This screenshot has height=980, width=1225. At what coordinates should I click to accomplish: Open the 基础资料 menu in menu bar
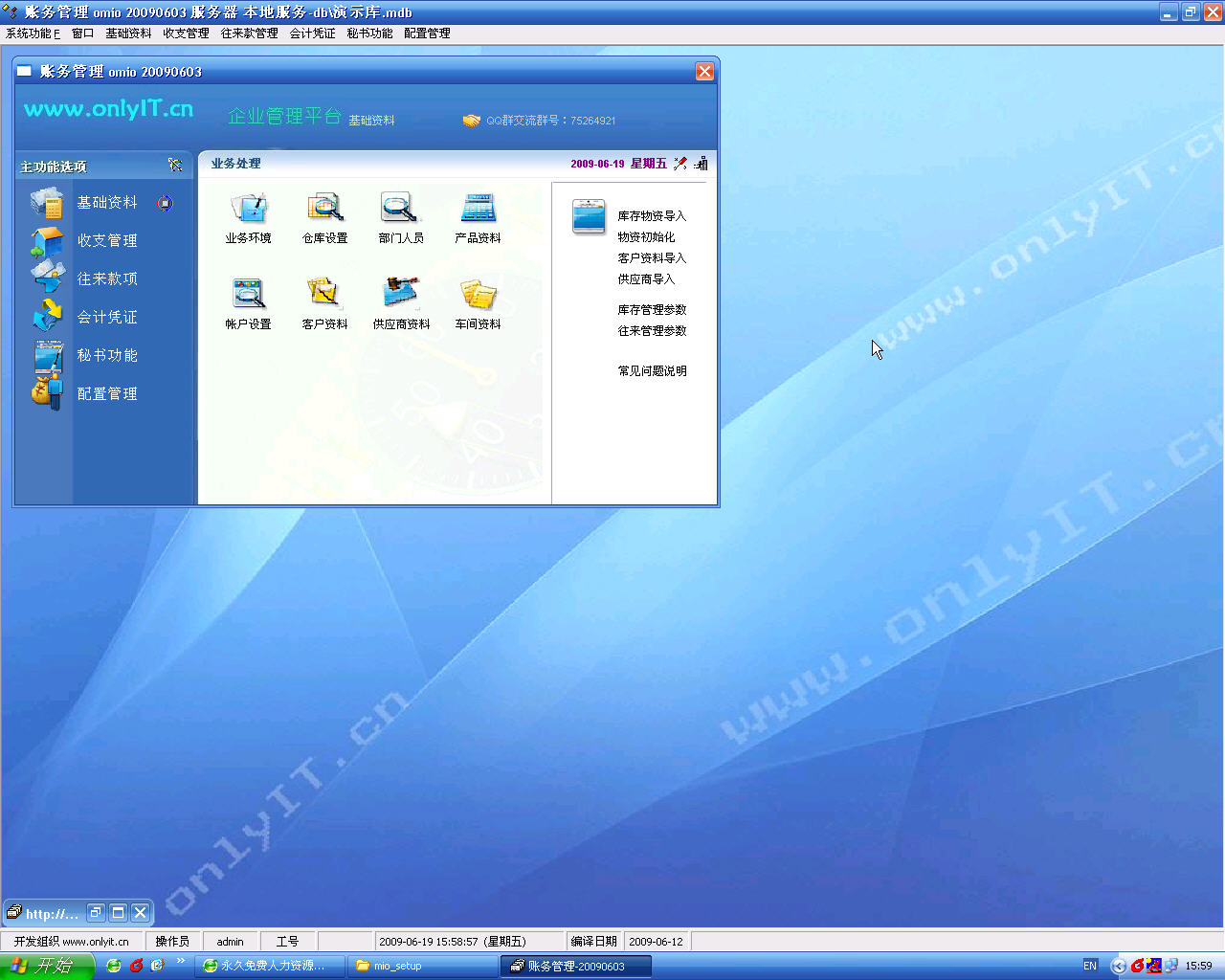tap(128, 33)
